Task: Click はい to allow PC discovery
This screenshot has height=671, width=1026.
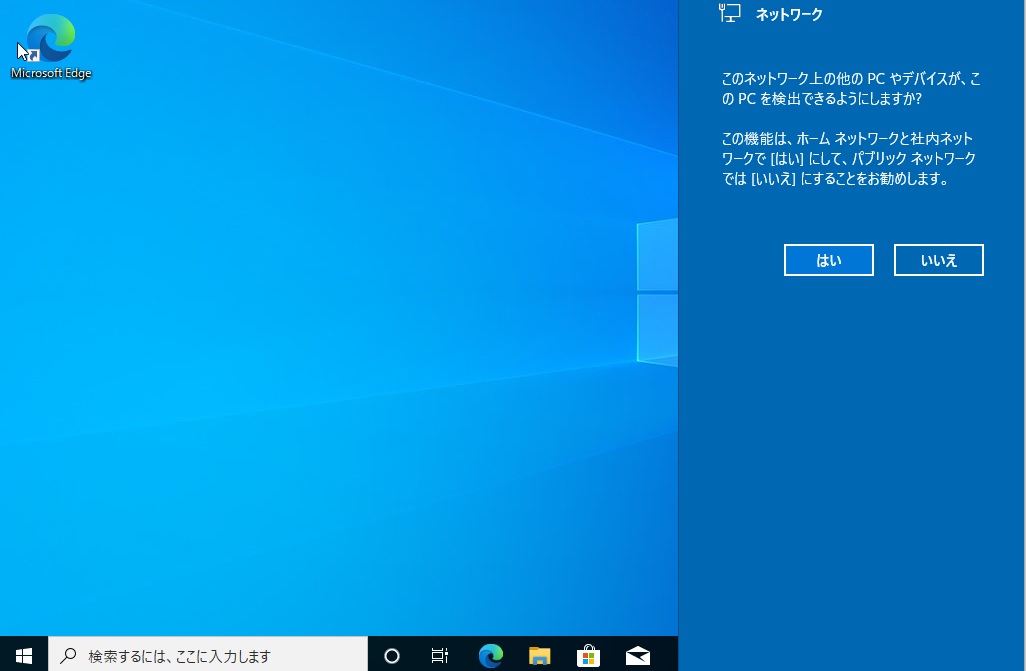Action: coord(828,260)
